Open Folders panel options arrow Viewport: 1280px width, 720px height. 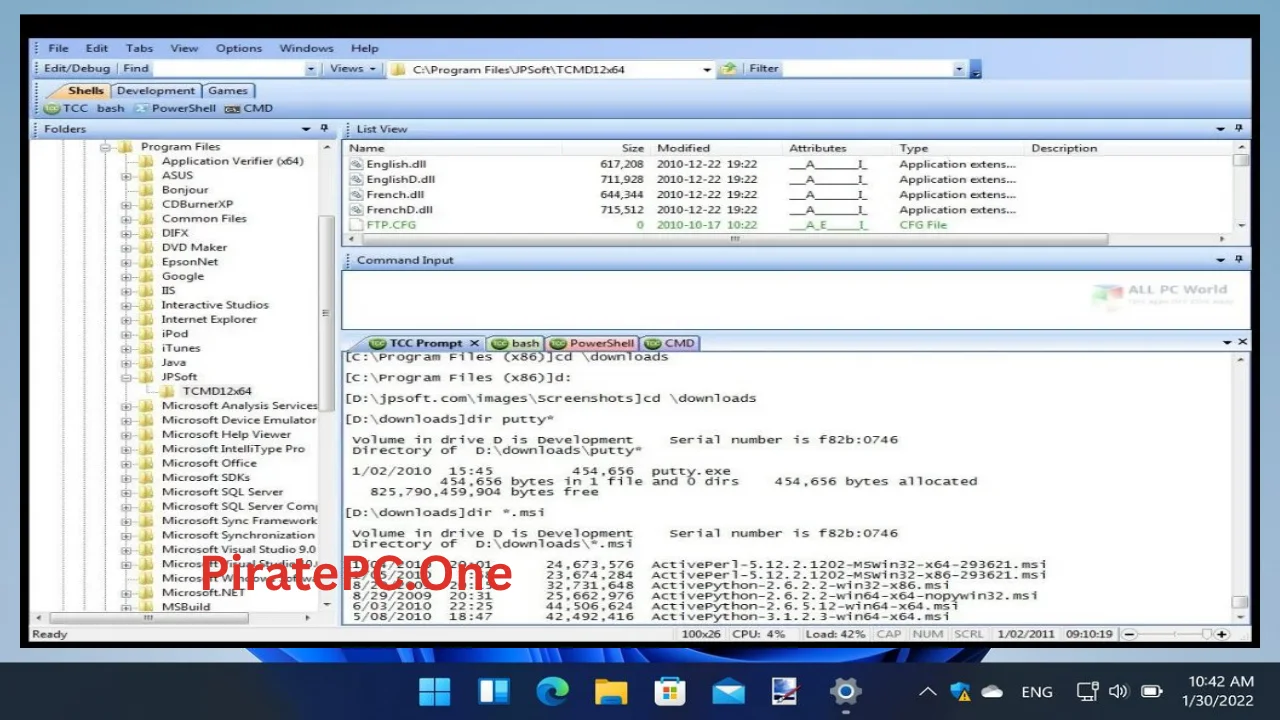coord(306,129)
